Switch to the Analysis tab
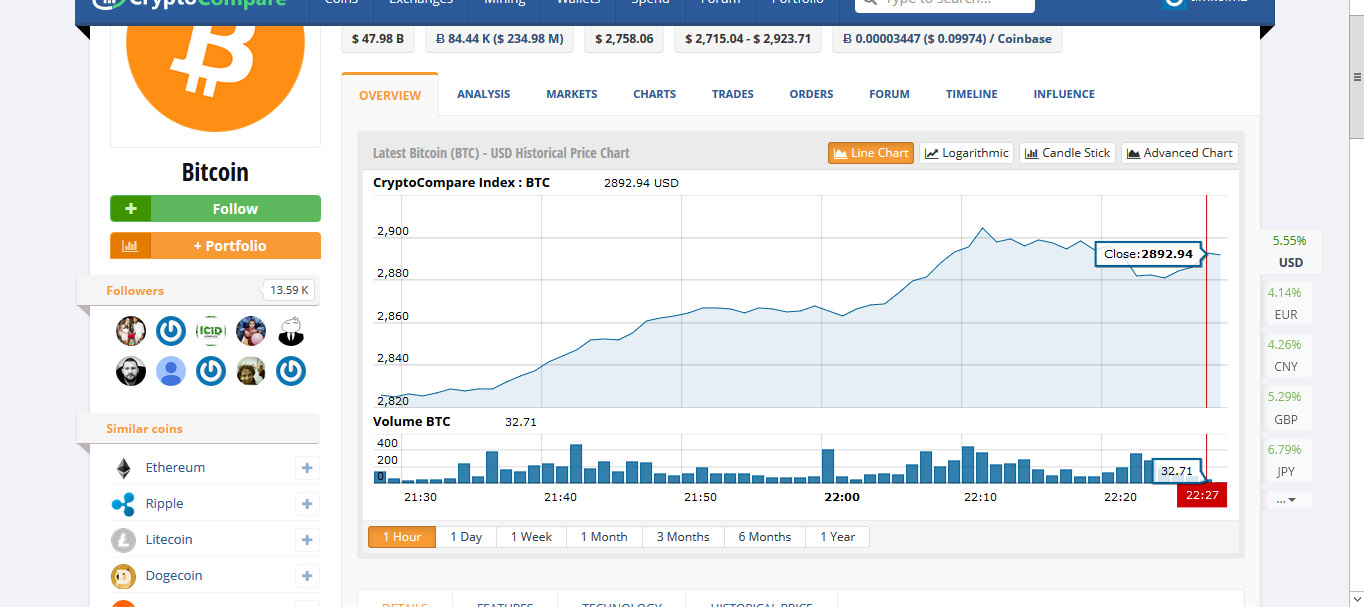Viewport: 1364px width, 607px height. click(484, 94)
